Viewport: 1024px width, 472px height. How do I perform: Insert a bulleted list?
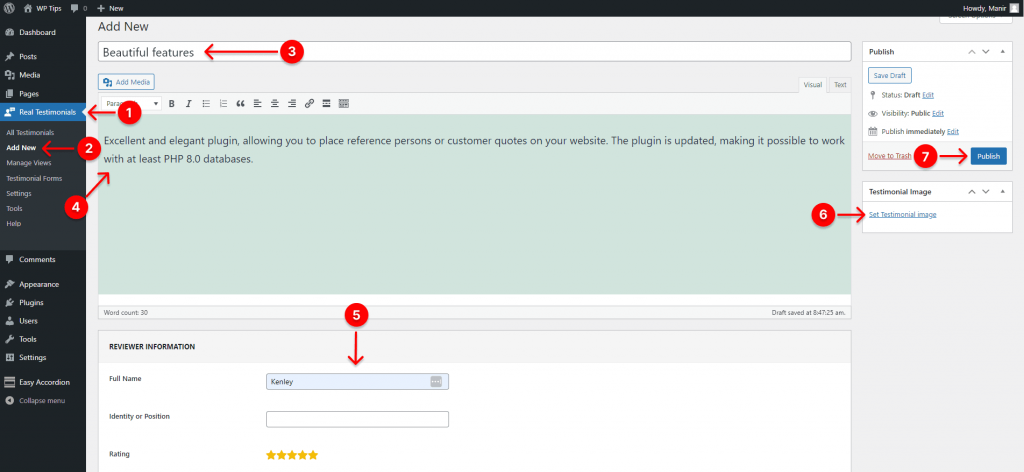point(206,103)
